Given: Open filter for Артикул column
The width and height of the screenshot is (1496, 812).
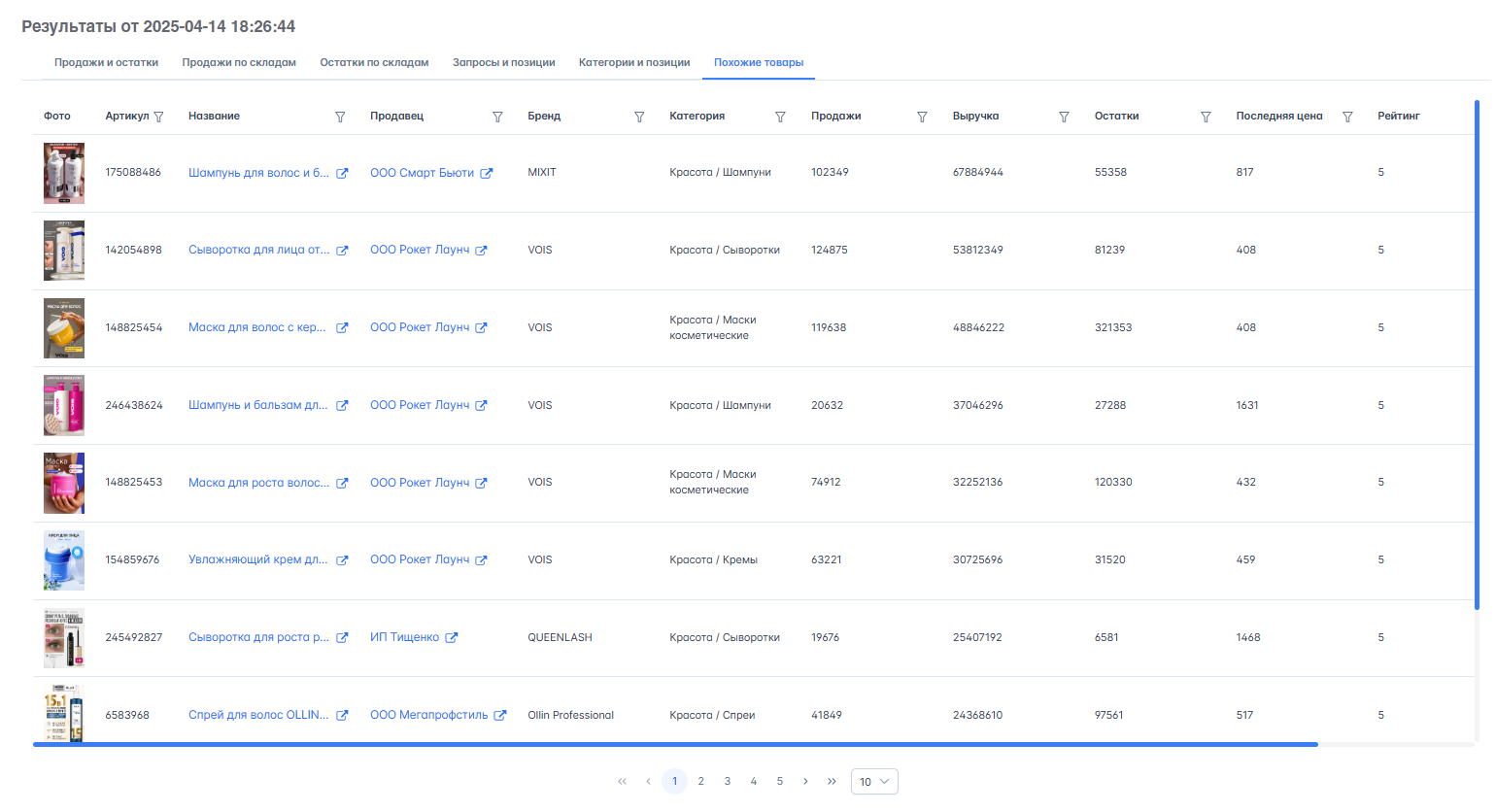Looking at the screenshot, I should [x=158, y=117].
